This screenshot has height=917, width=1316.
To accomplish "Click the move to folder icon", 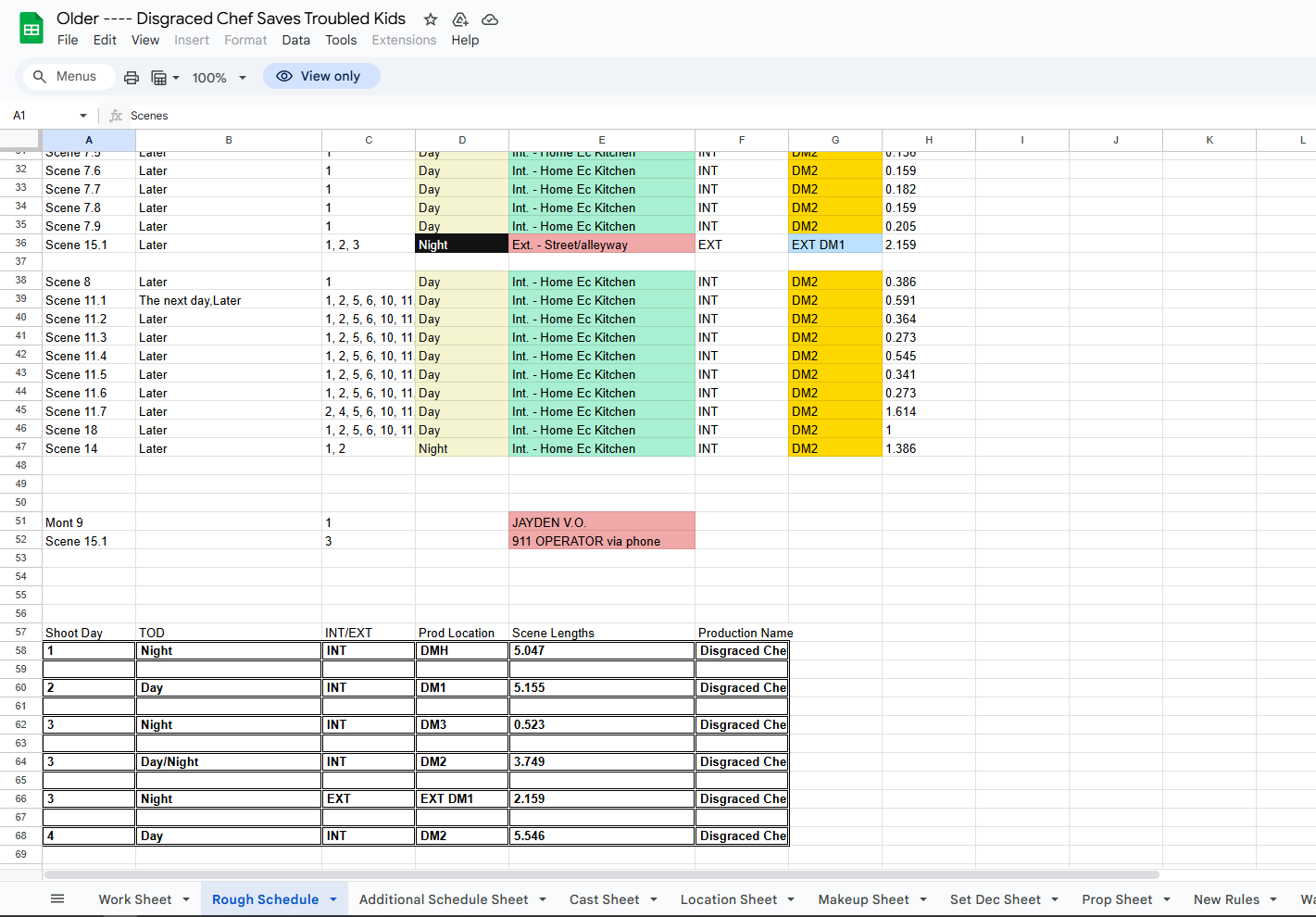I will tap(460, 19).
